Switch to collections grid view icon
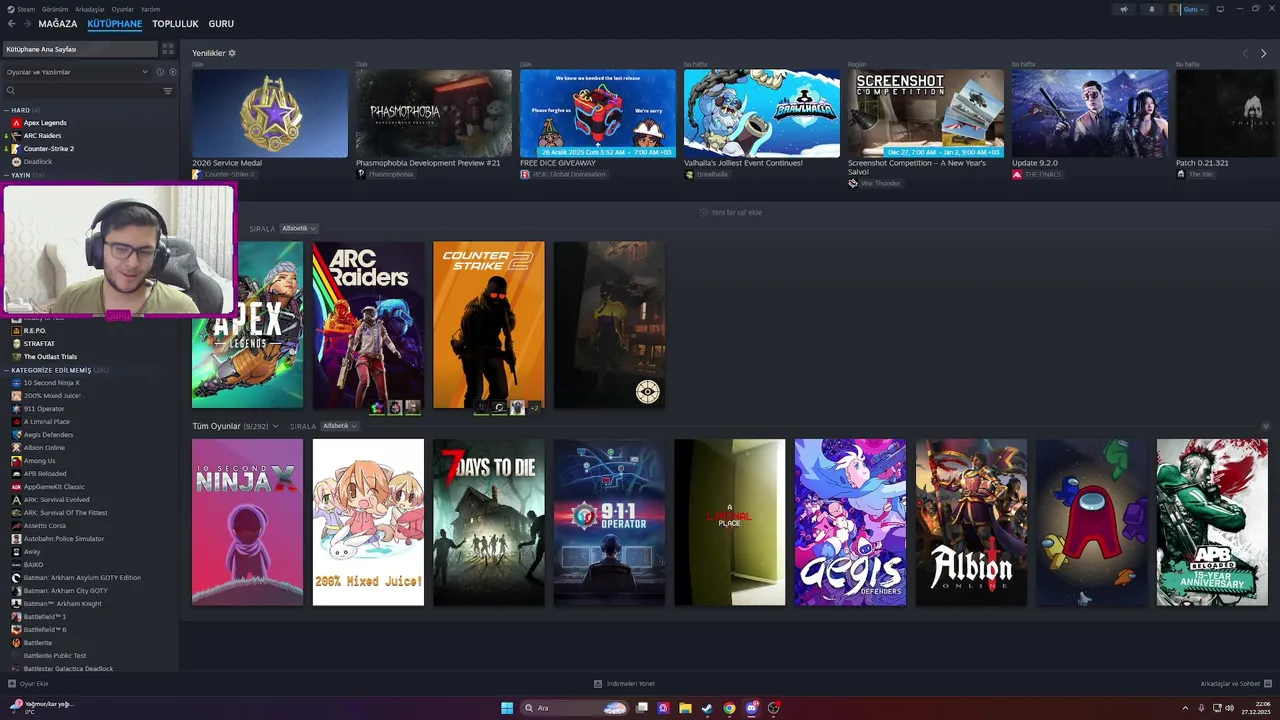The width and height of the screenshot is (1280, 720). (168, 49)
